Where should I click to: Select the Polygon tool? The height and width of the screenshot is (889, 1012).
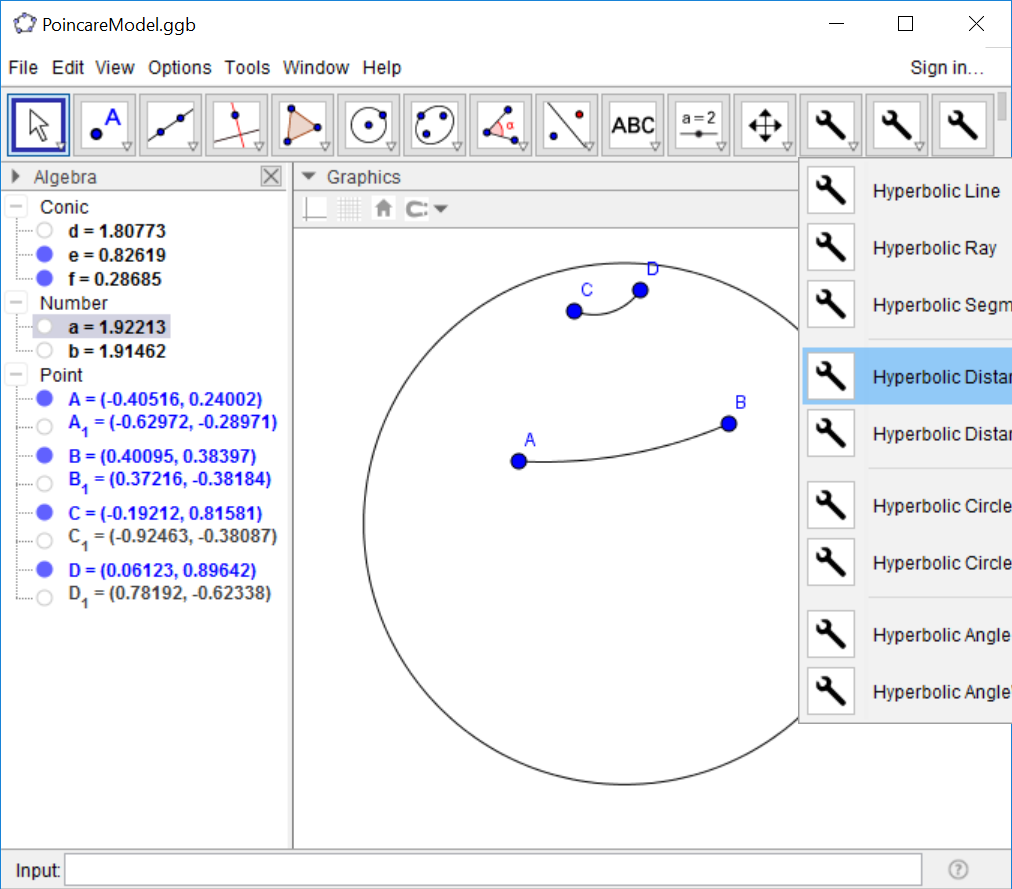point(301,123)
